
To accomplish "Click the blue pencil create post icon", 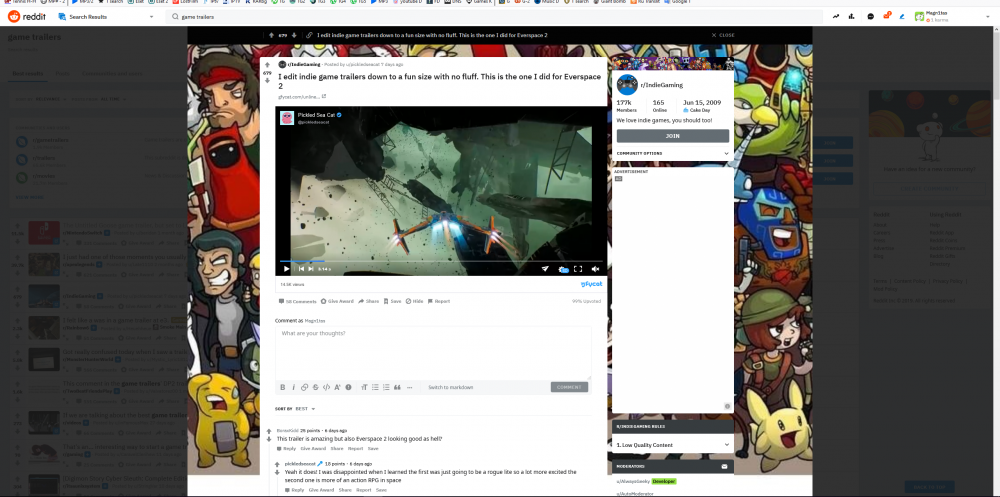I will click(x=902, y=17).
